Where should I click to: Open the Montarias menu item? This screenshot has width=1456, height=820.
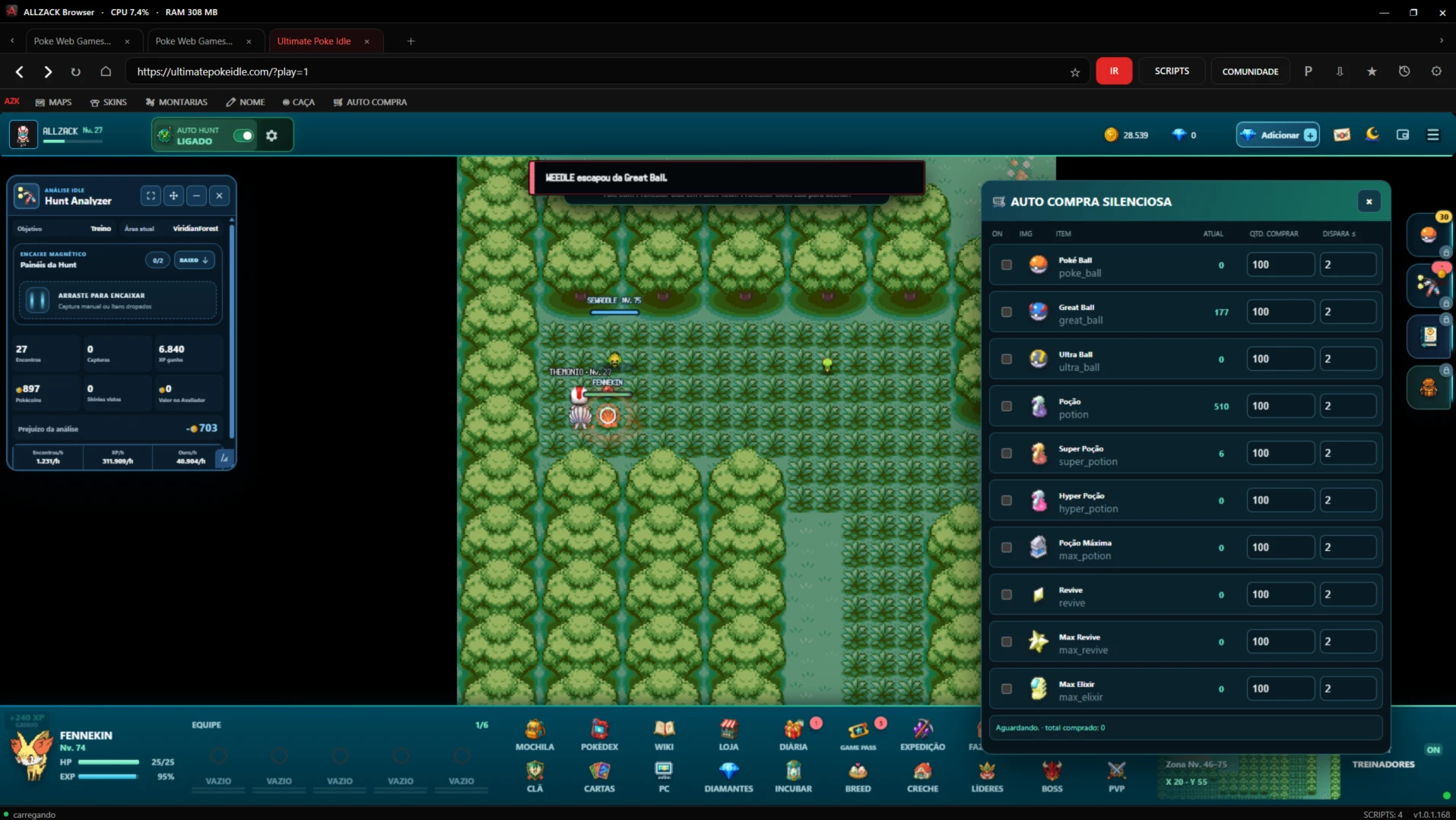176,102
